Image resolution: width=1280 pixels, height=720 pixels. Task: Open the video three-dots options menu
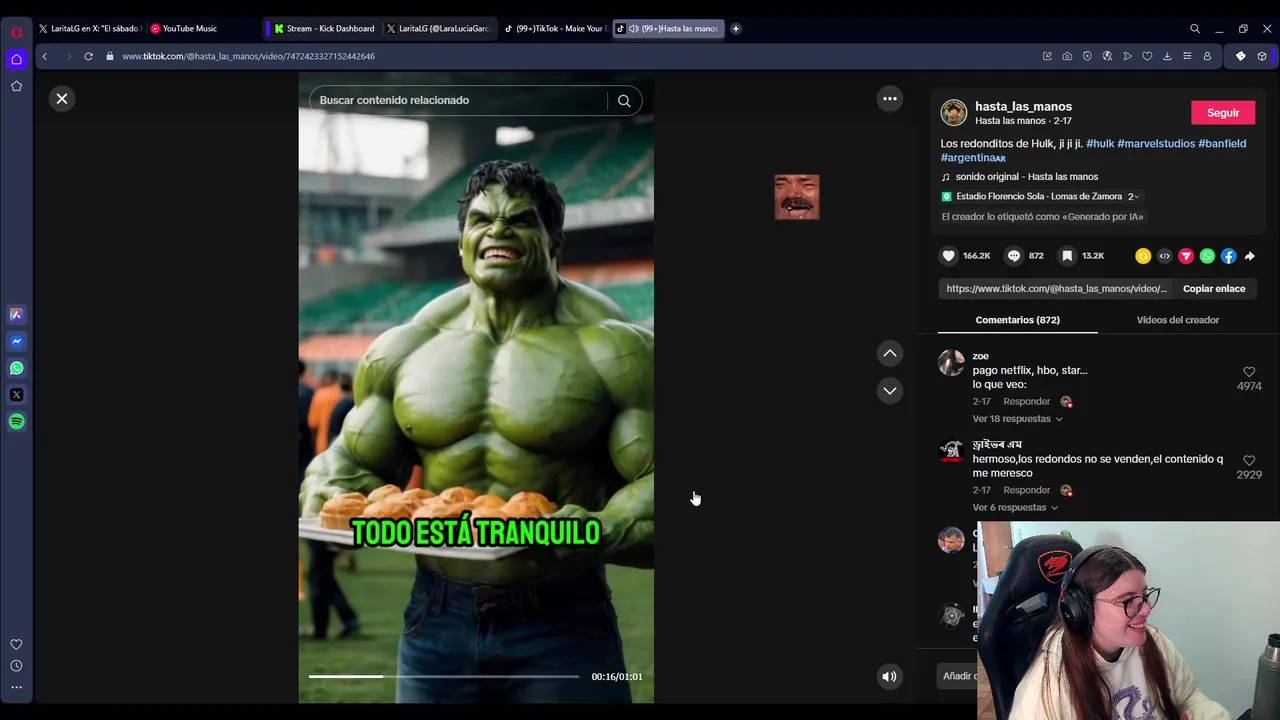(x=889, y=99)
